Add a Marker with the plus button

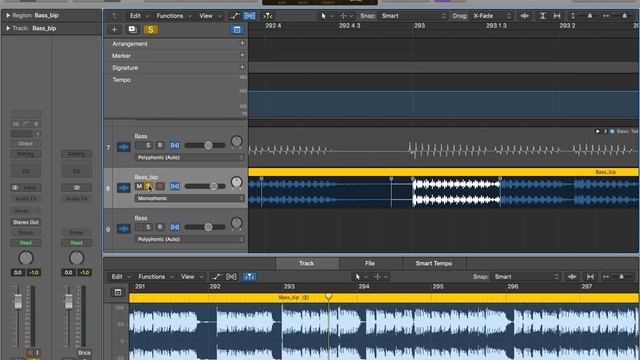coord(242,55)
